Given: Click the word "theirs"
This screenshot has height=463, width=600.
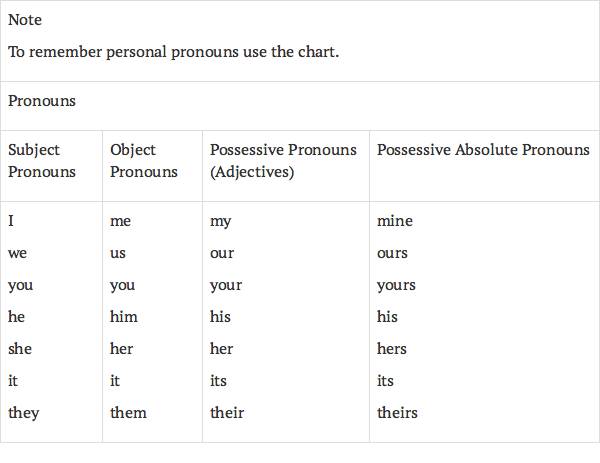Looking at the screenshot, I should (x=397, y=412).
